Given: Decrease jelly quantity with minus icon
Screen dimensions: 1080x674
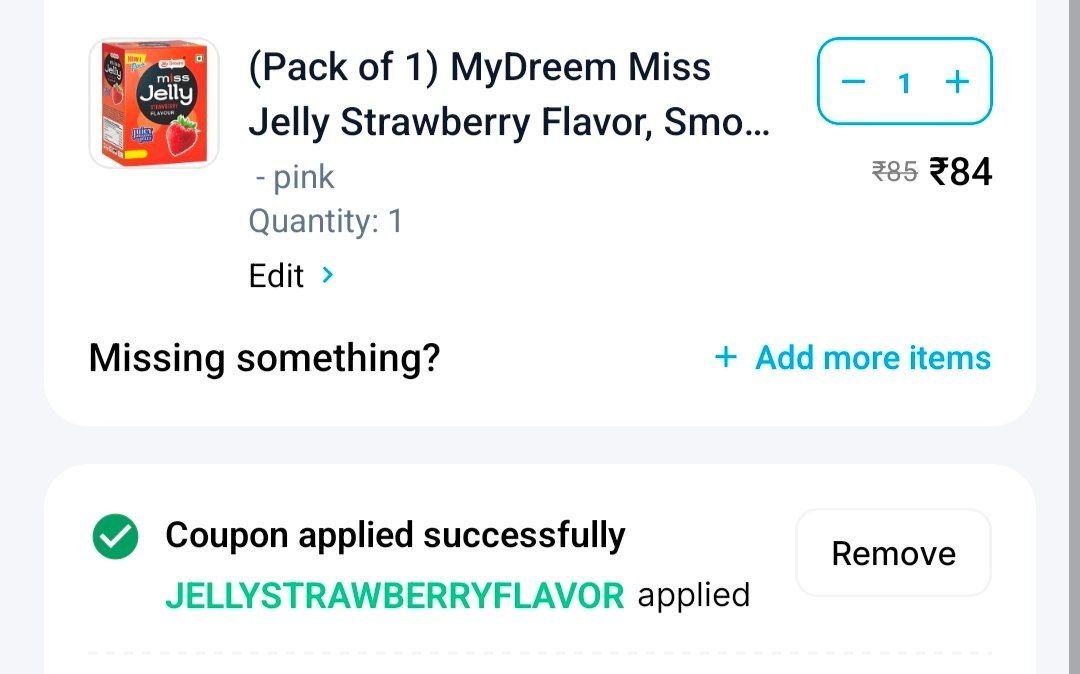Looking at the screenshot, I should pos(853,82).
